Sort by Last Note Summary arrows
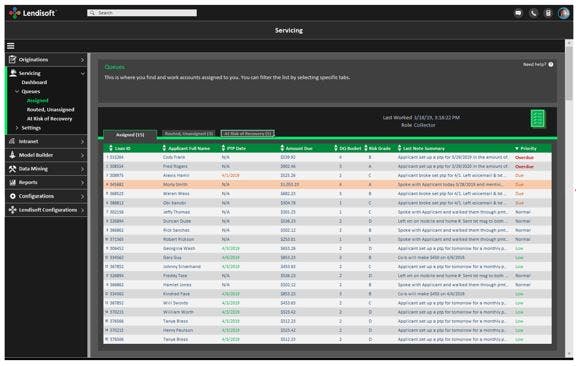The width and height of the screenshot is (580, 366). click(x=399, y=148)
